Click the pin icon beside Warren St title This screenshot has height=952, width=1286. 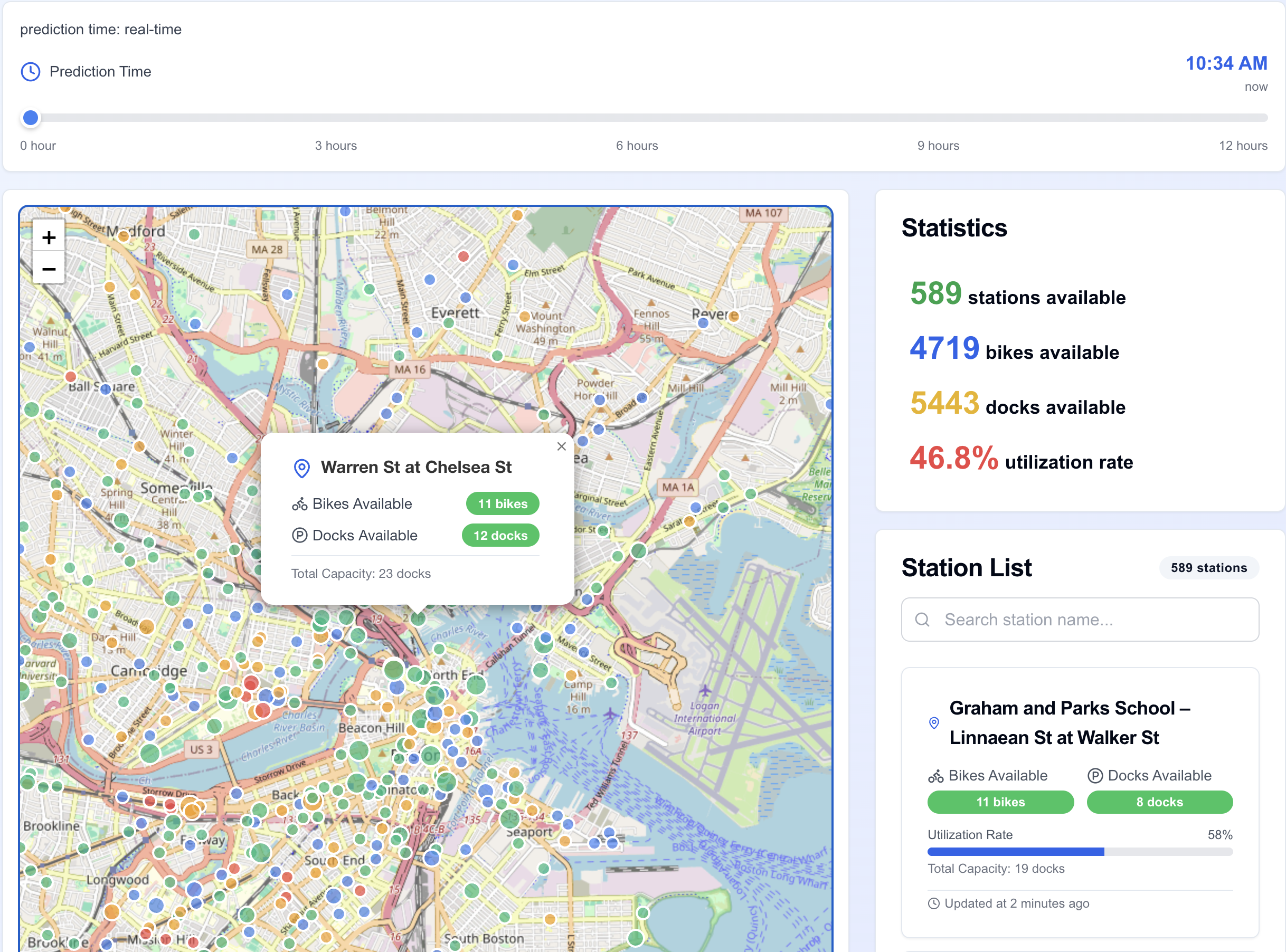tap(301, 468)
